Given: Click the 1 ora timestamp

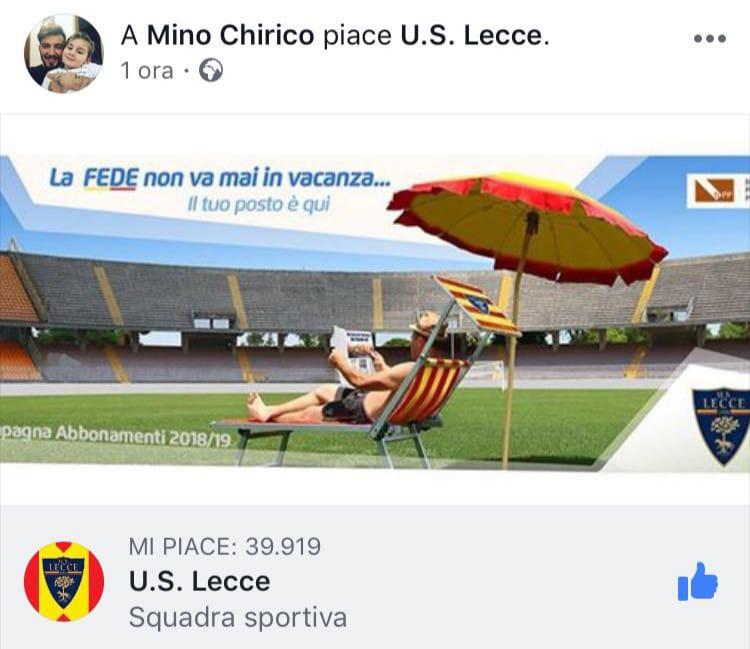Looking at the screenshot, I should point(147,71).
